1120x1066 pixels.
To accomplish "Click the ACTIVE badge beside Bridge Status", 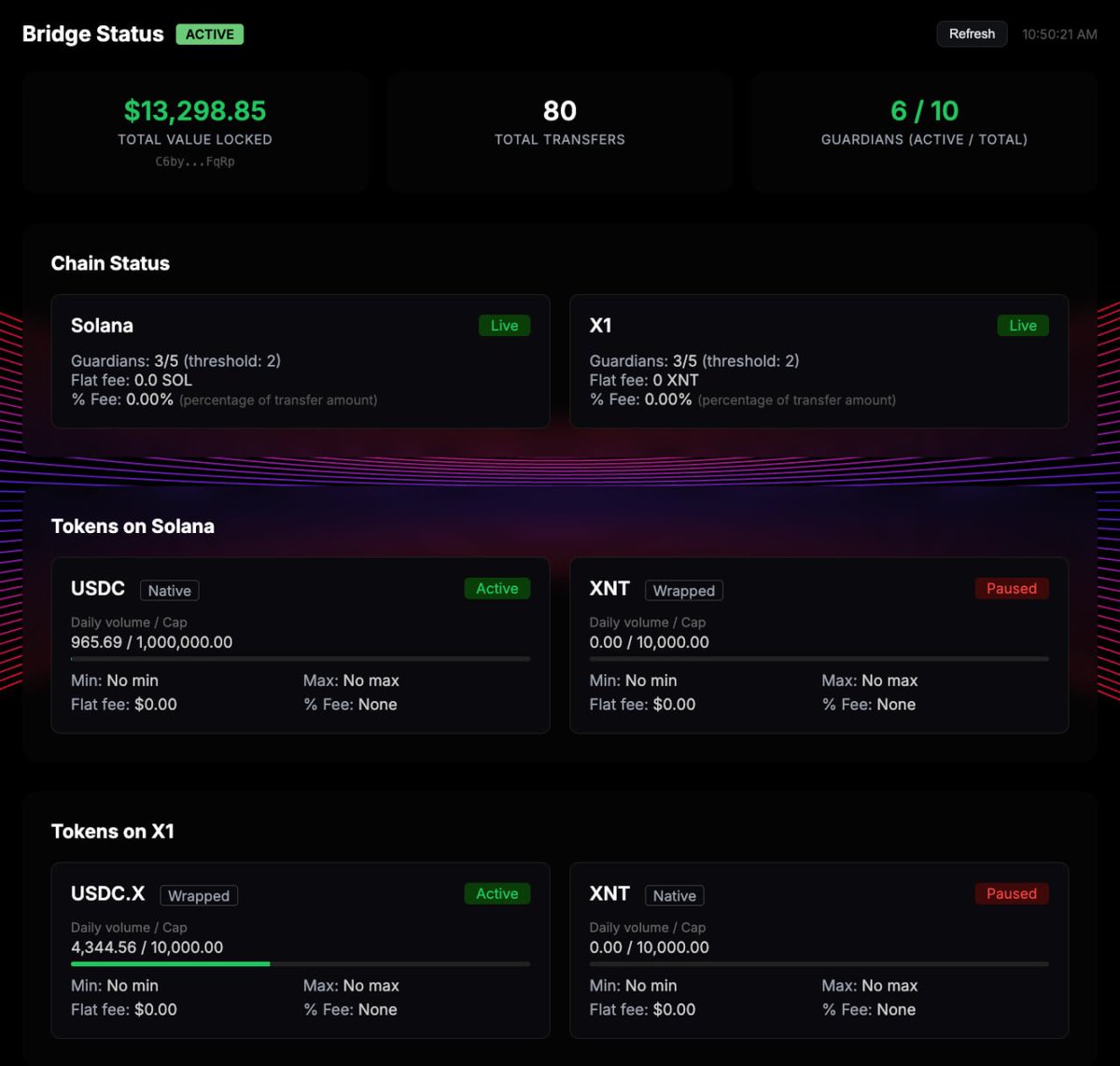I will click(210, 35).
